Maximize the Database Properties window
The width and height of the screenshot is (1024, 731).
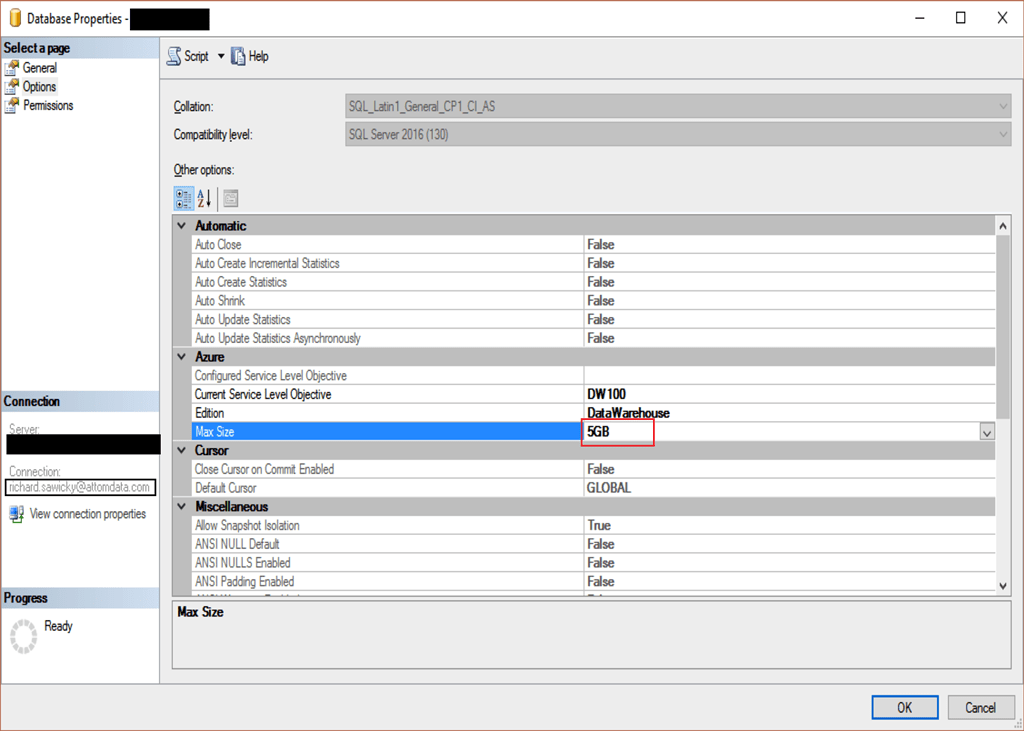[x=961, y=18]
